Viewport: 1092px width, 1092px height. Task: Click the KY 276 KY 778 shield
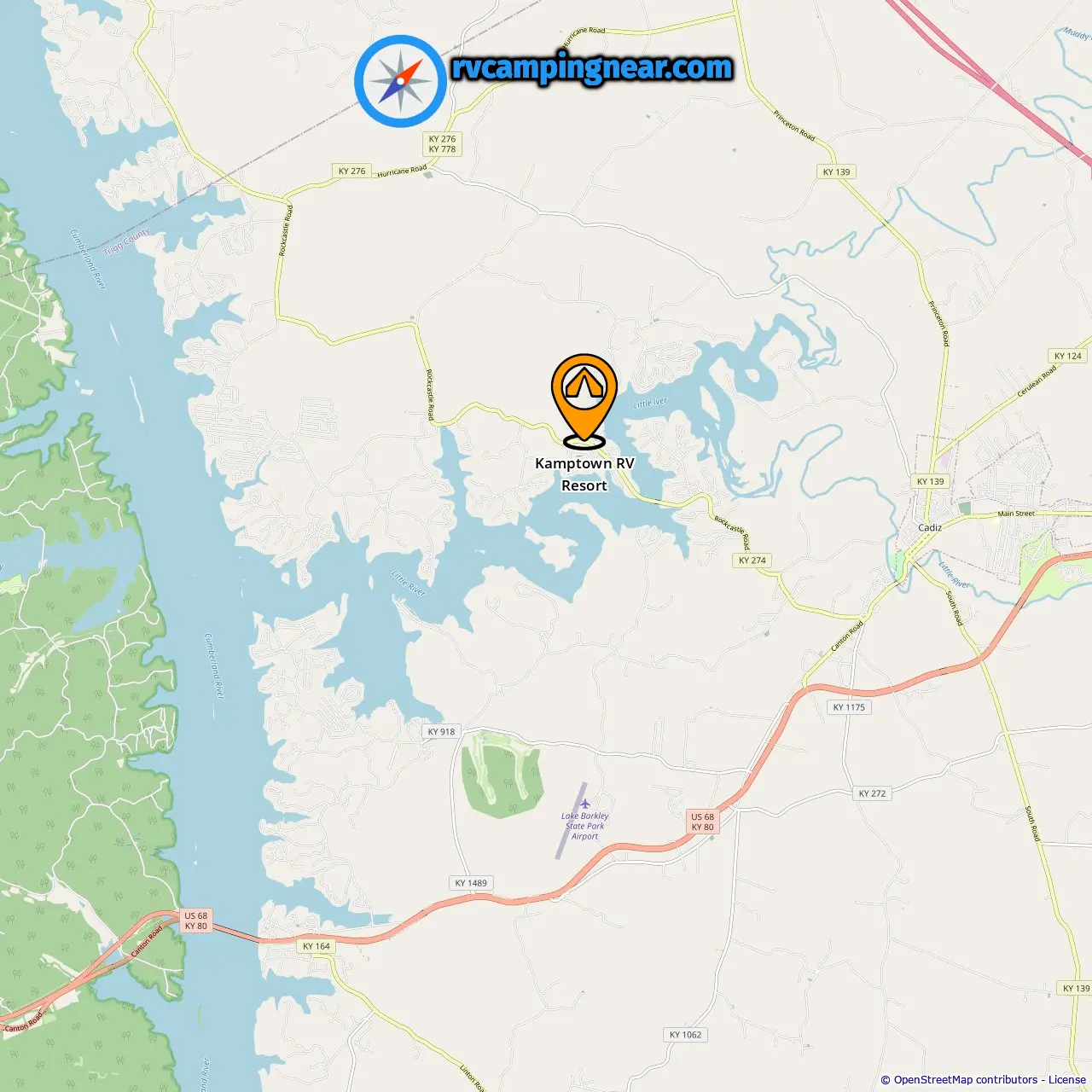tap(442, 143)
